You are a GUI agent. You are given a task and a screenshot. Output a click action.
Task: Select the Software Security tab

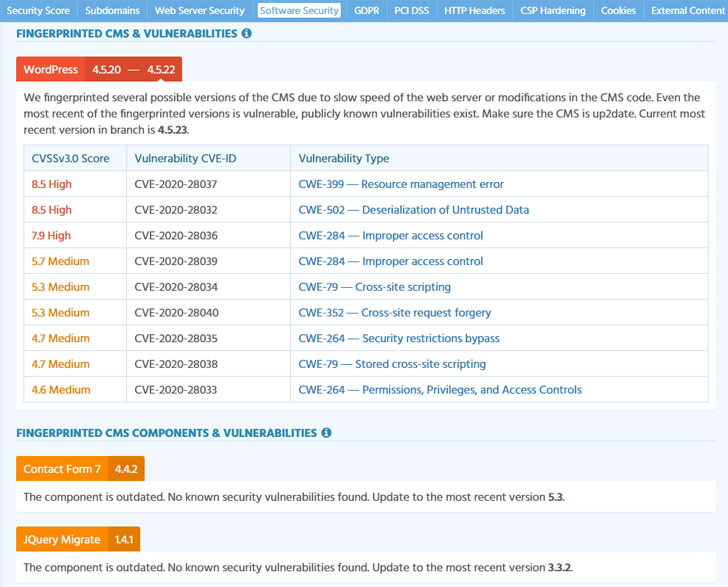click(299, 11)
